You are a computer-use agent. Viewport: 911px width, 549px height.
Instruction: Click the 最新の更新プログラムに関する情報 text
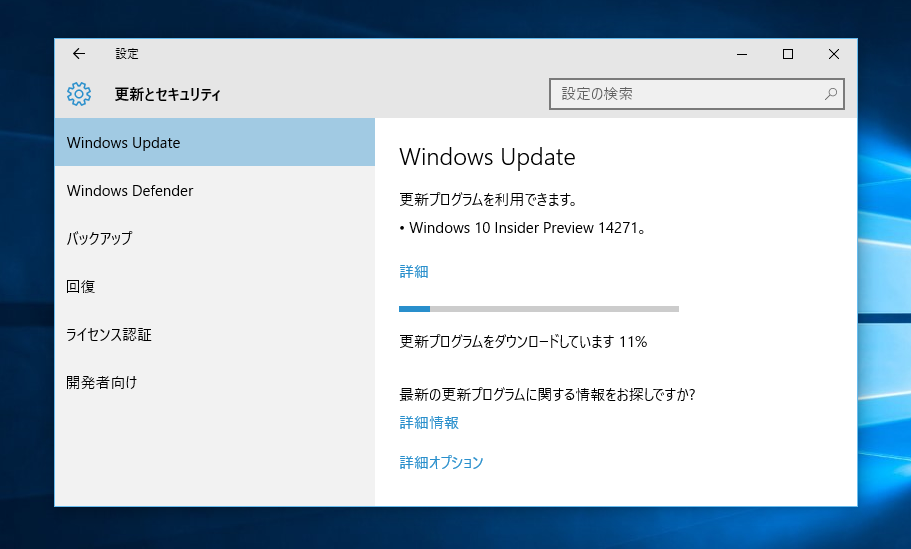pos(547,395)
